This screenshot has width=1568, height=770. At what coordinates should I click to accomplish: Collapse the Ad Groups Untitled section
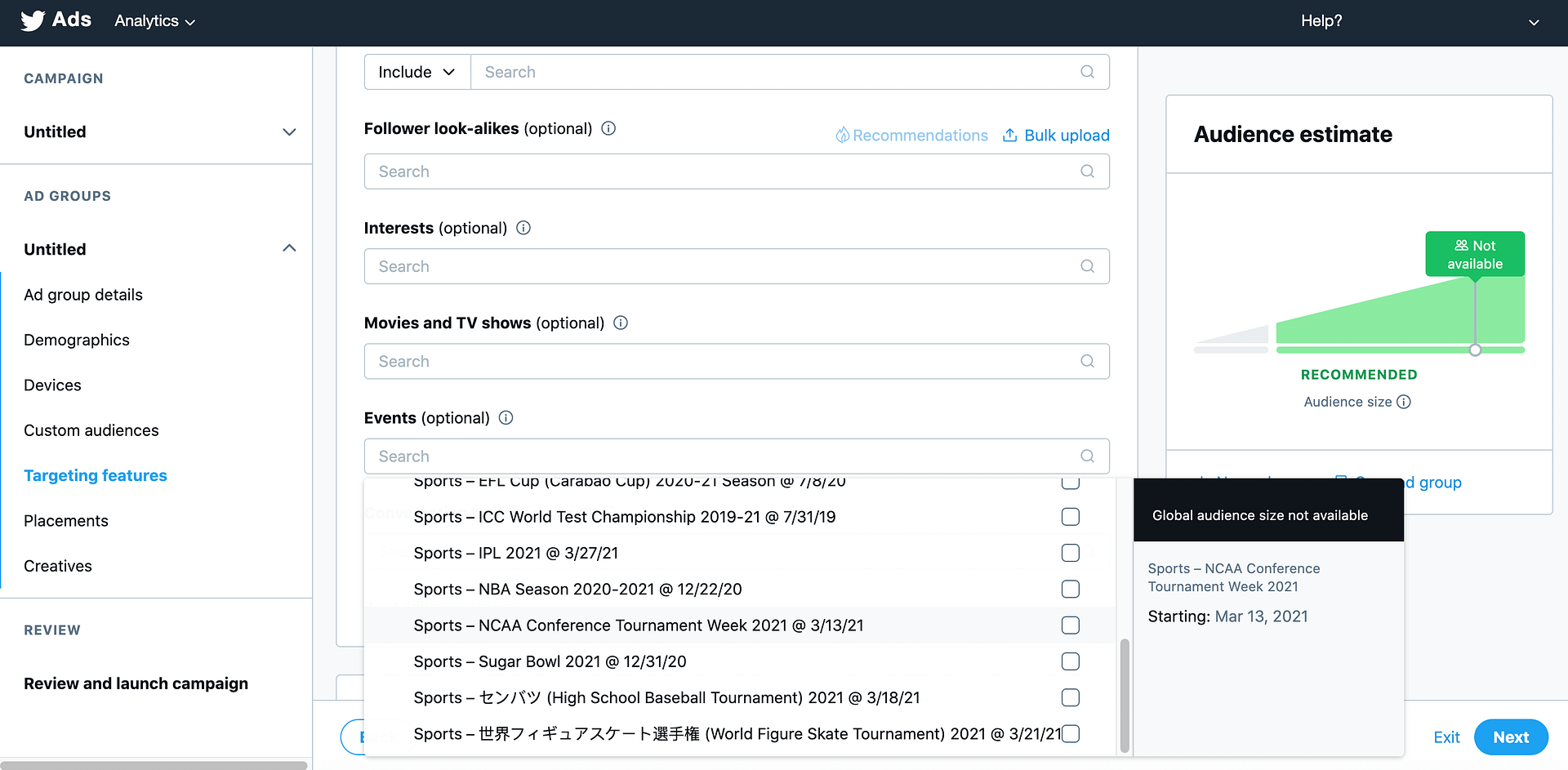coord(289,248)
